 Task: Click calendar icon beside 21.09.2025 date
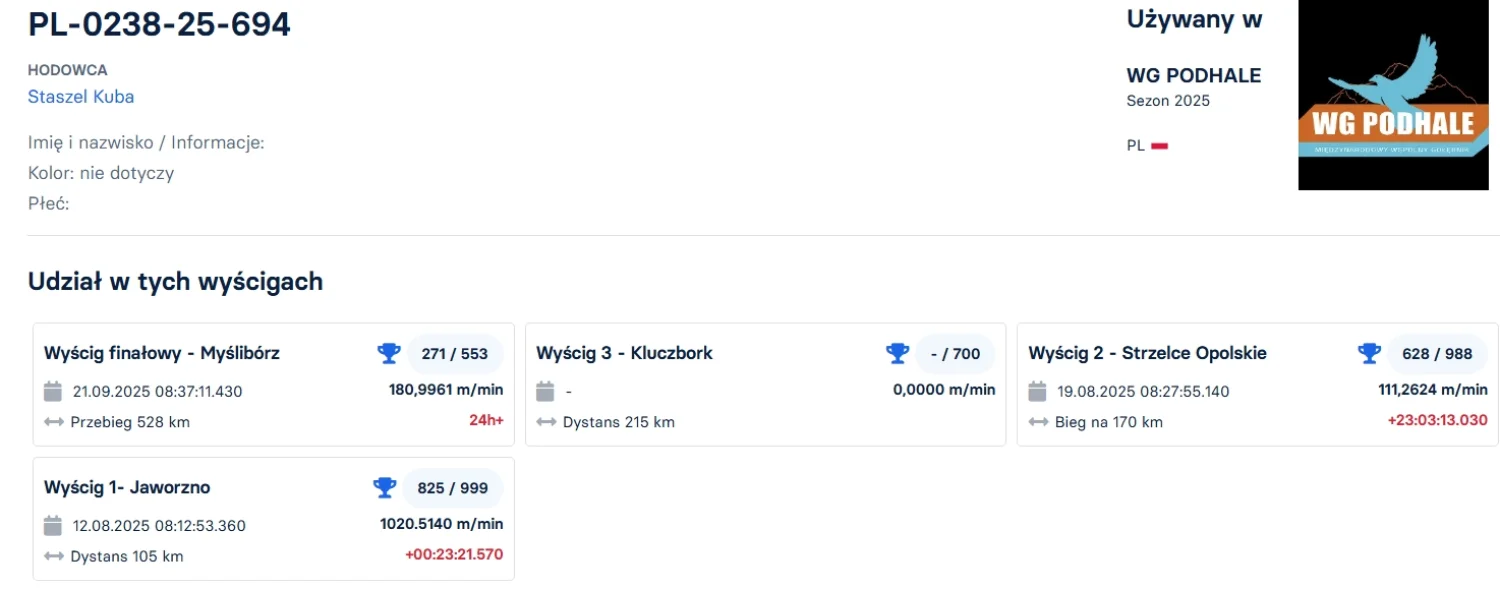click(x=54, y=391)
